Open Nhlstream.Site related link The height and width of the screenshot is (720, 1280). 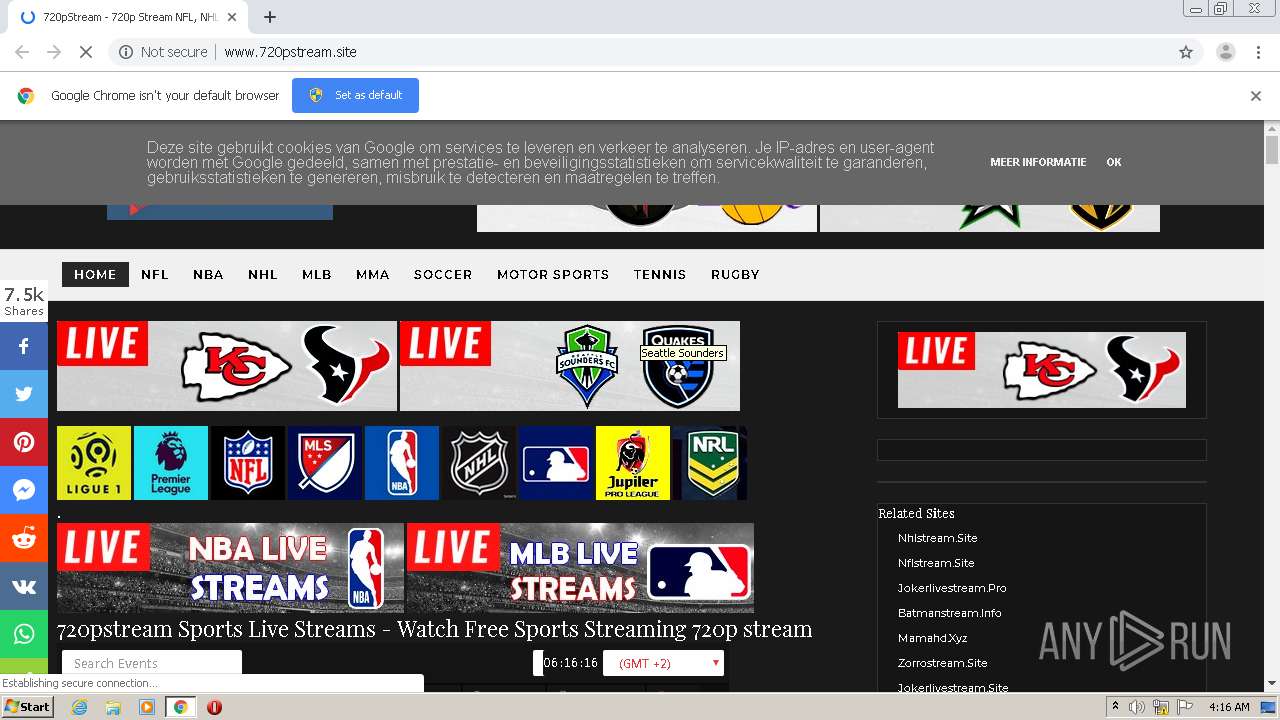click(937, 538)
